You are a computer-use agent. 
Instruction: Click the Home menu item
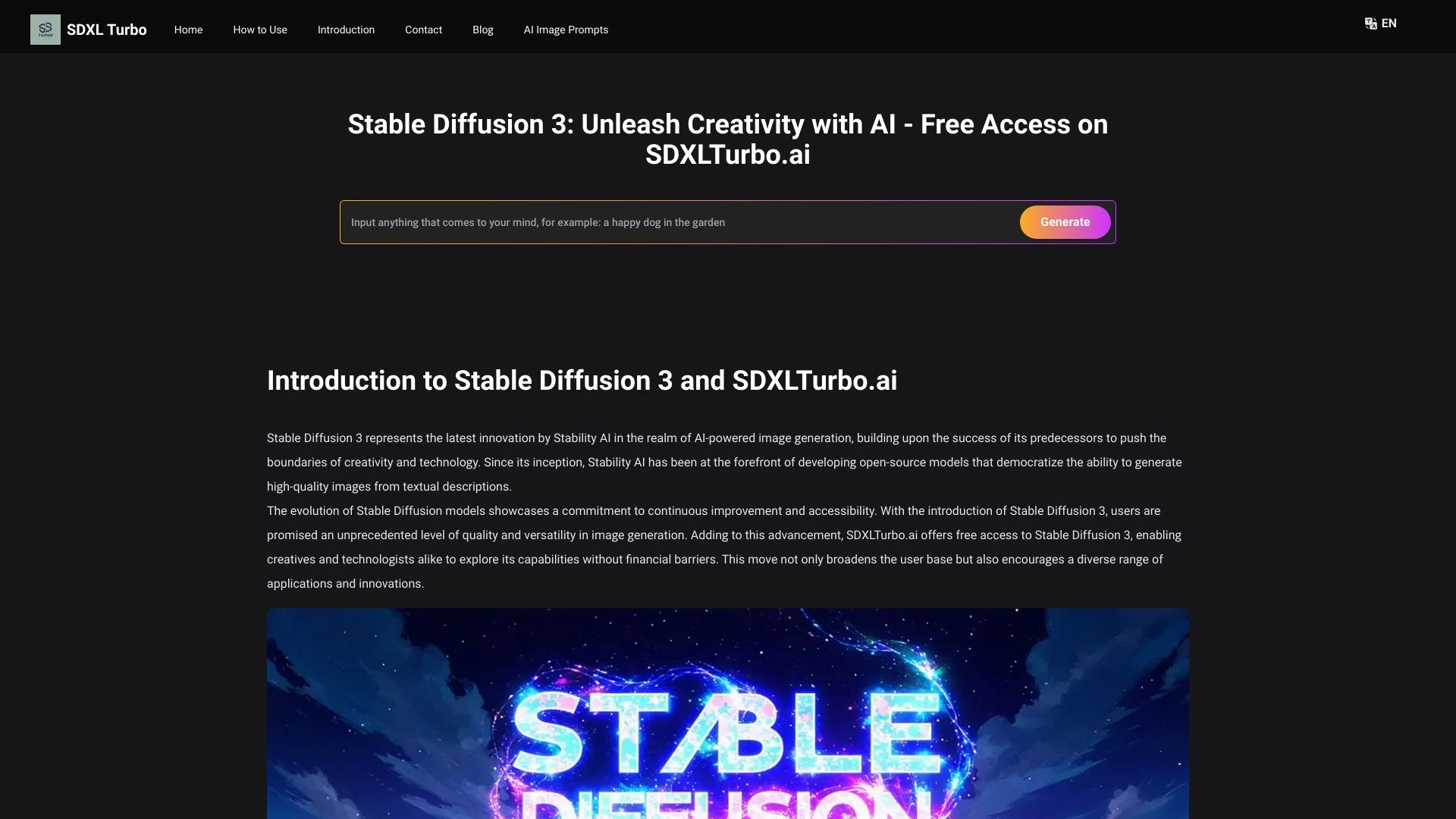[x=187, y=29]
